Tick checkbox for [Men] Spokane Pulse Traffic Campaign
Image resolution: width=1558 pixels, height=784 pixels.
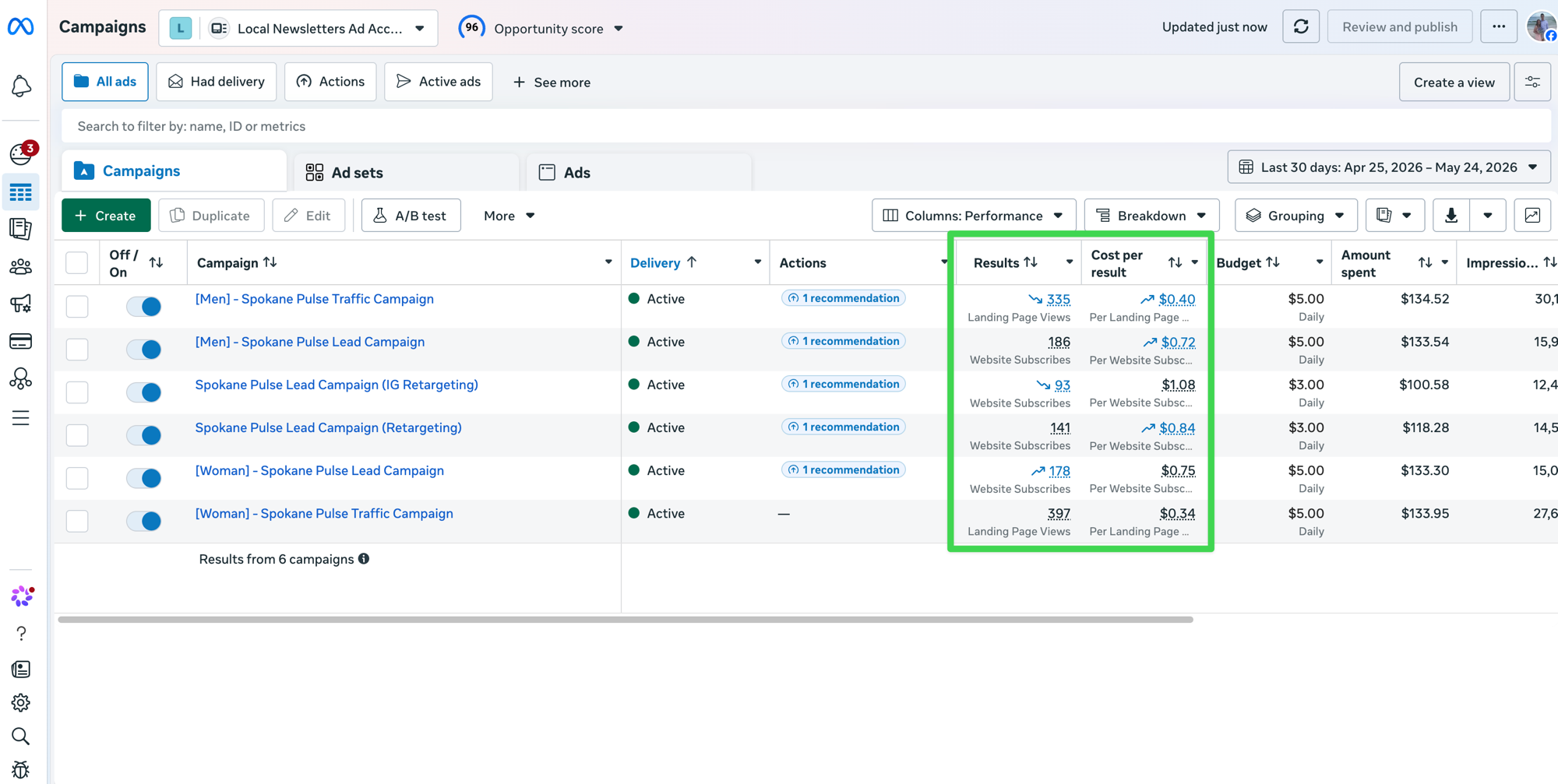(77, 306)
